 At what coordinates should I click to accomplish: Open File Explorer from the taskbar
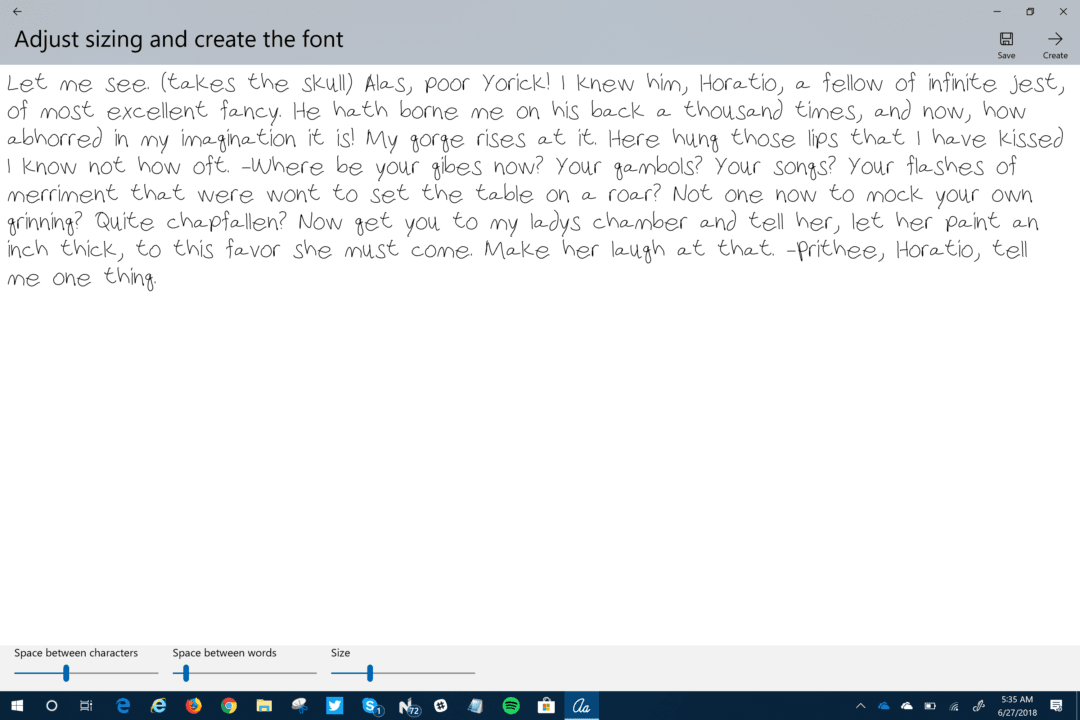click(x=263, y=706)
